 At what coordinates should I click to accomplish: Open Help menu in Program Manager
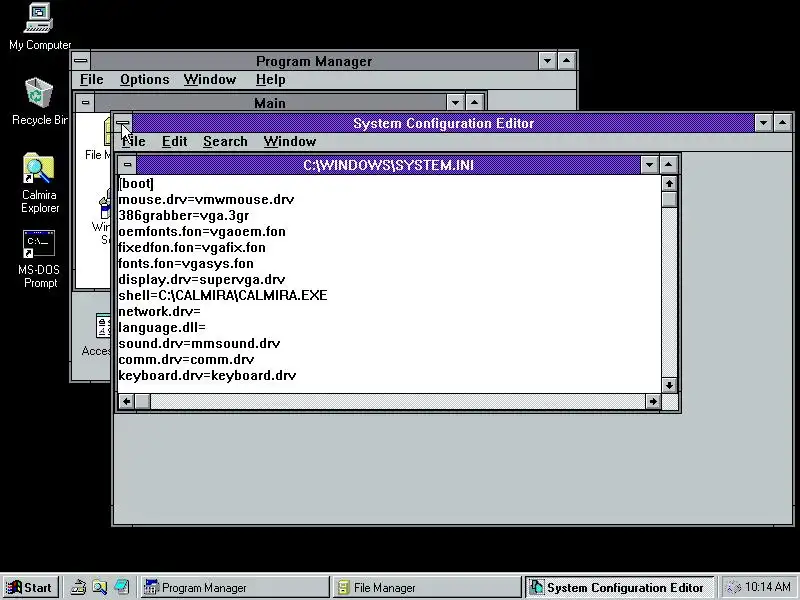tap(270, 80)
